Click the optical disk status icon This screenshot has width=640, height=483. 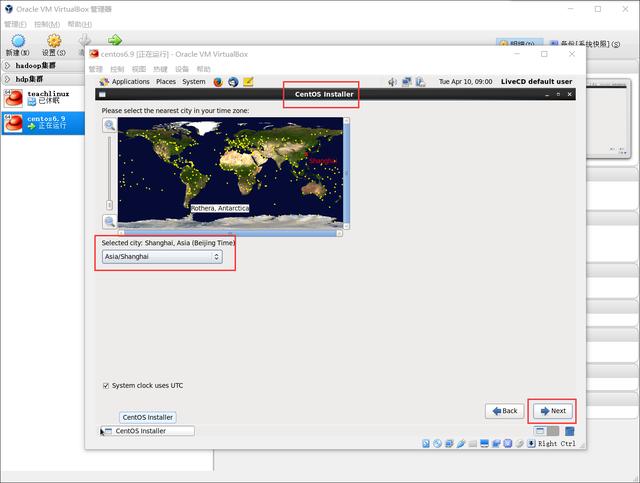point(438,443)
